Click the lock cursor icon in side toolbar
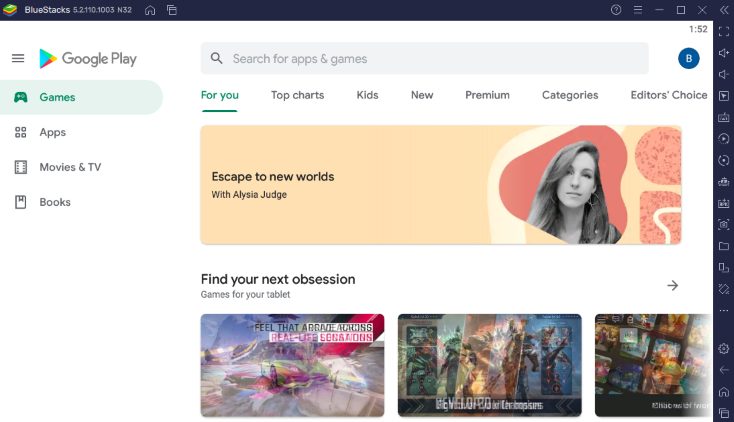The image size is (734, 422). 724,96
